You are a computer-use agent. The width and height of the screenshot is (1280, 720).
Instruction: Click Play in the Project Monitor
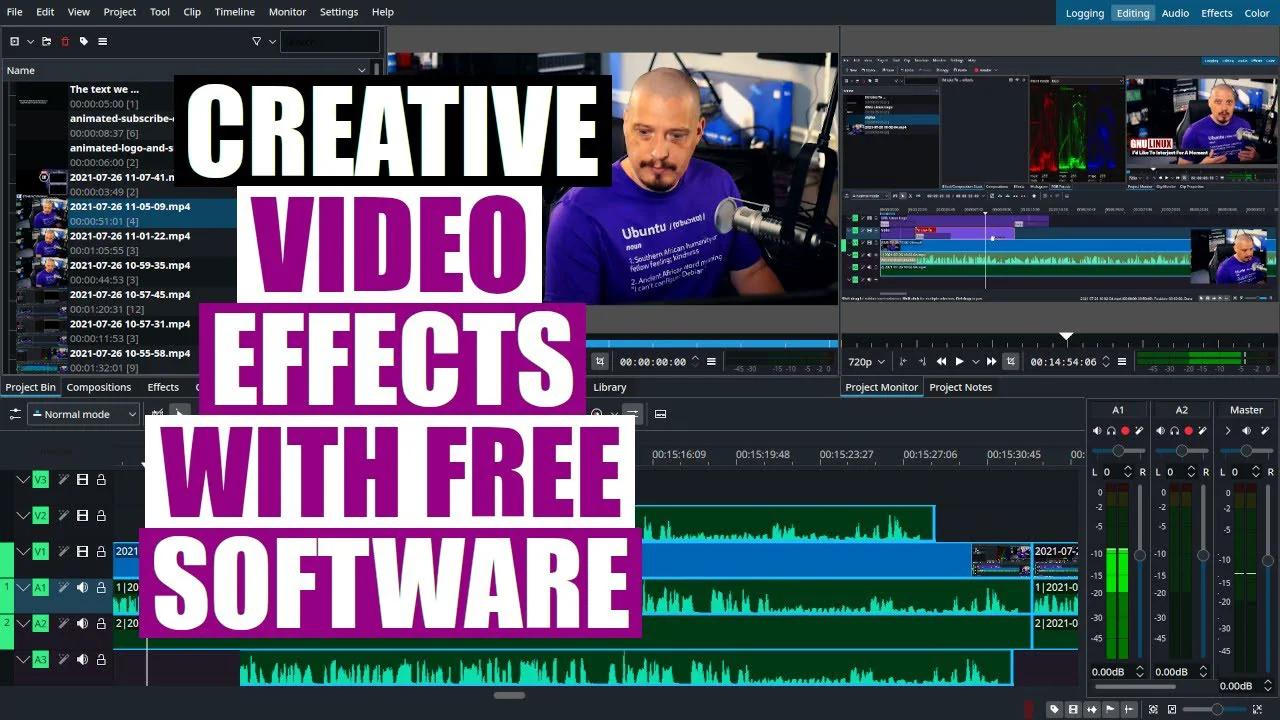click(x=960, y=361)
